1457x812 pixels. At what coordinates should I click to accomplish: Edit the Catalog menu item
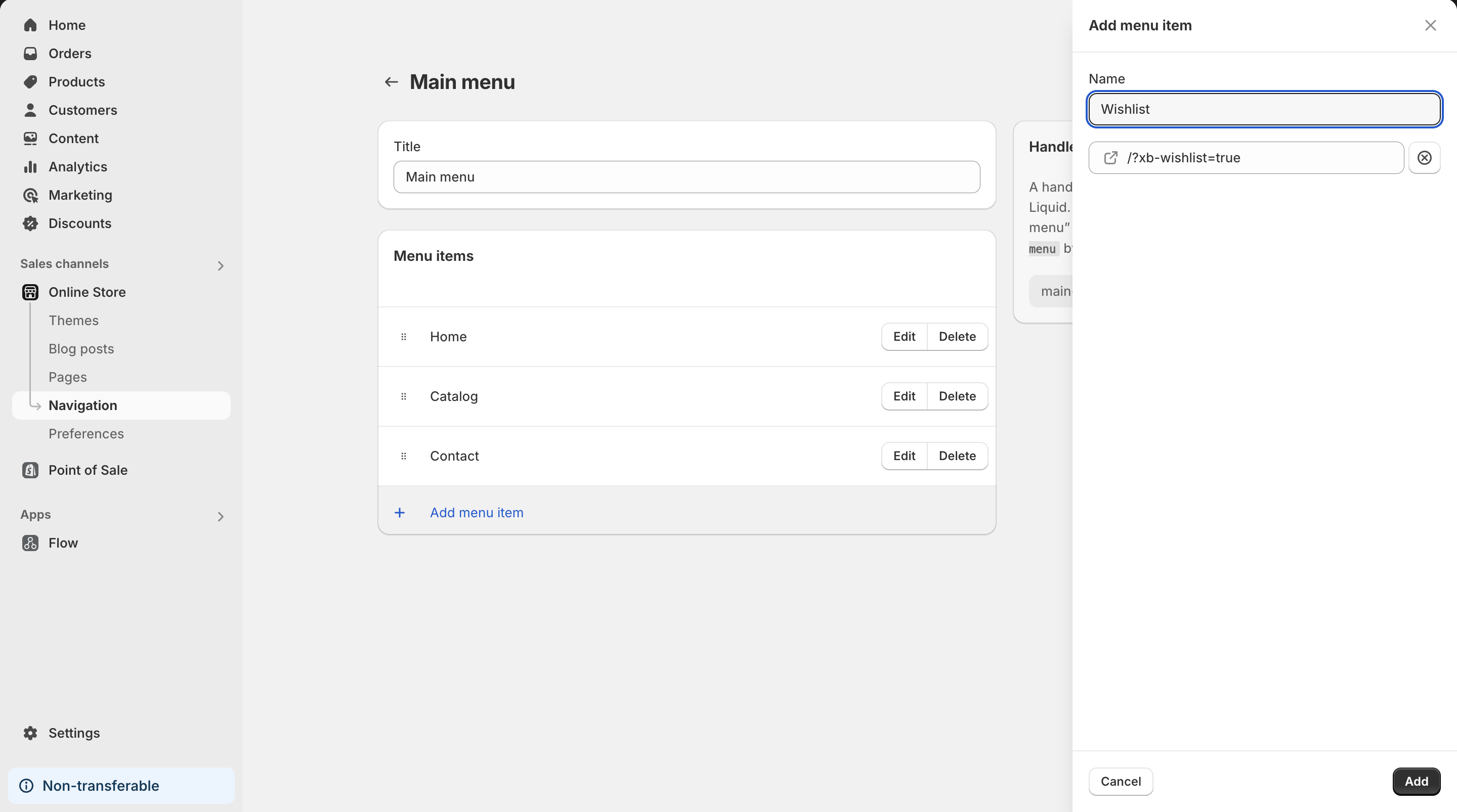pyautogui.click(x=904, y=396)
